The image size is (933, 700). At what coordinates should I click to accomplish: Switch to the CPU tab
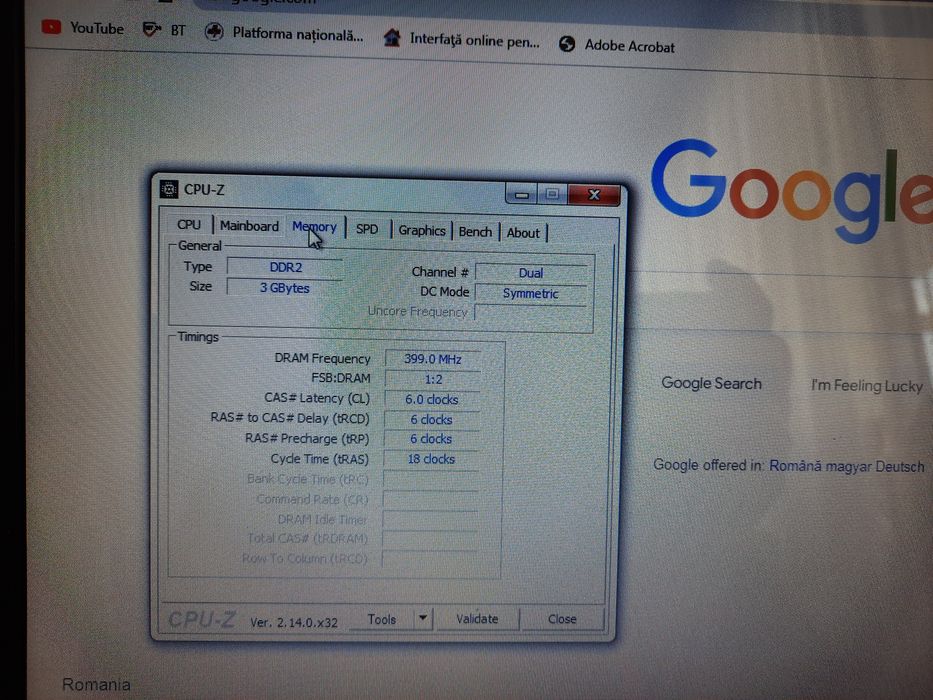click(189, 224)
